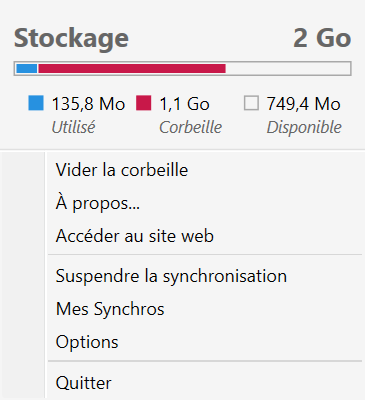Click the italic Corbeille label
This screenshot has width=365, height=400.
pyautogui.click(x=190, y=127)
